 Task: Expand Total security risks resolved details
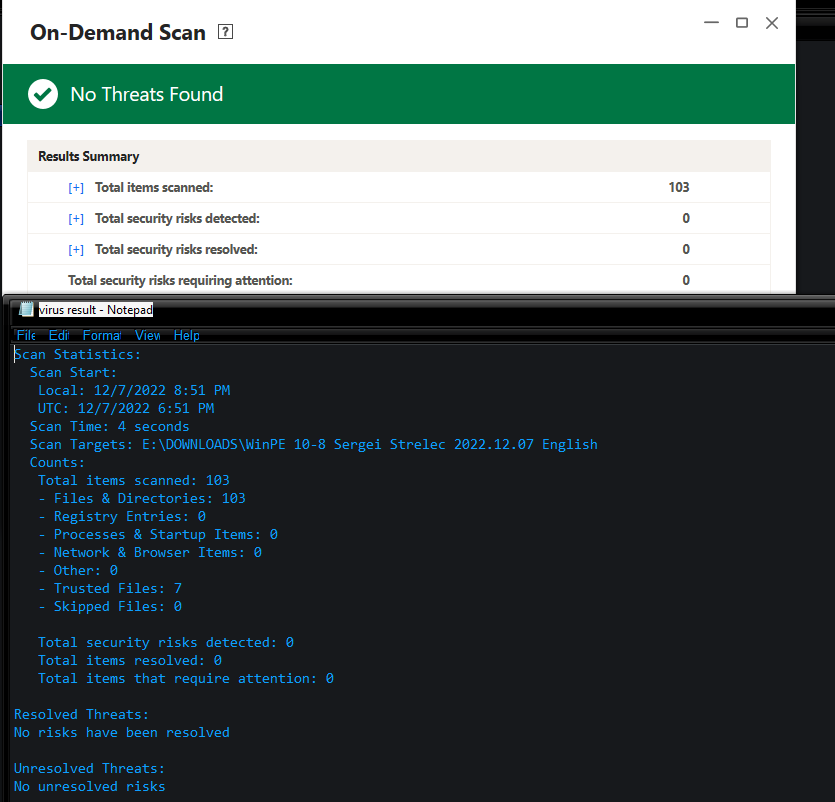click(x=76, y=249)
